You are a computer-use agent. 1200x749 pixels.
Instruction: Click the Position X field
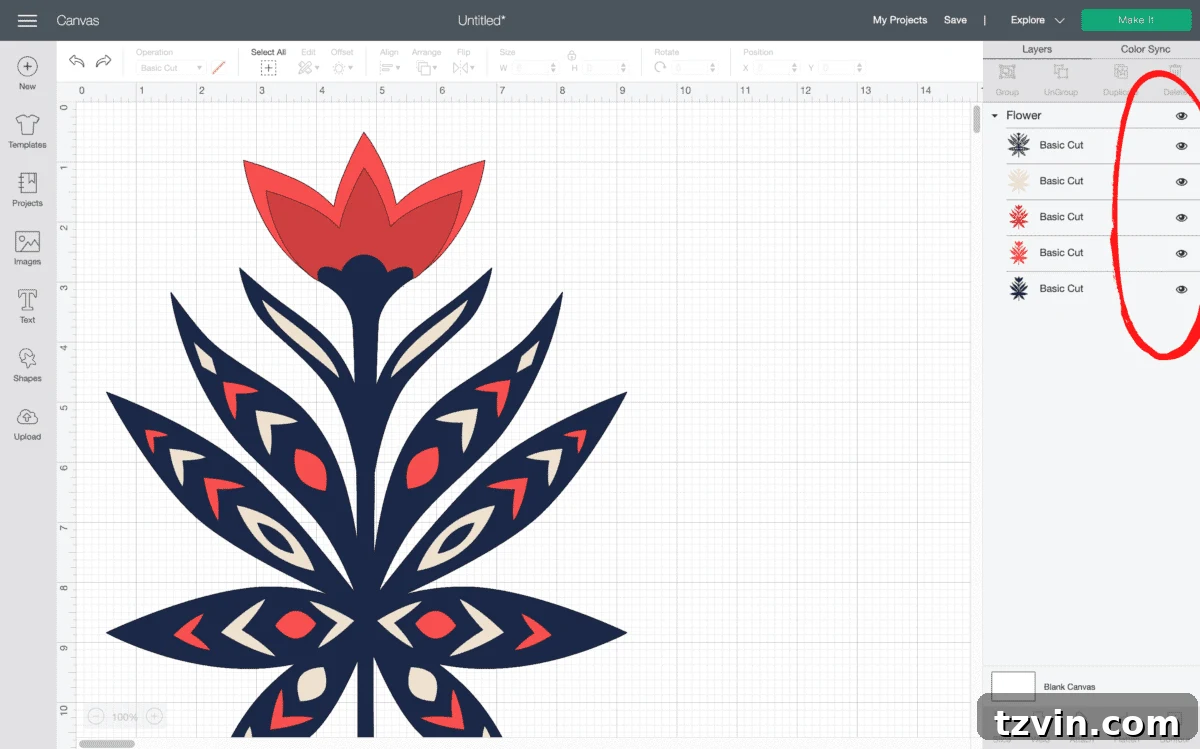coord(776,68)
